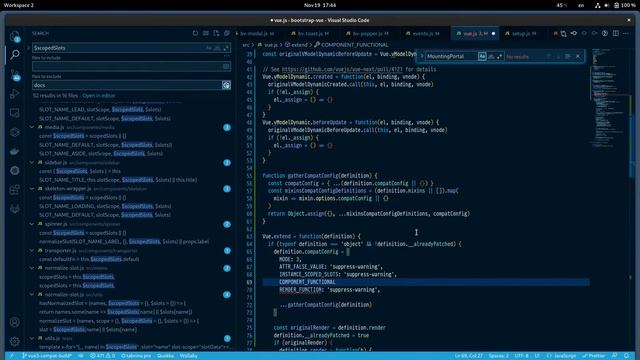
Task: Toggle split editor icon in editor toolbar
Action: coord(616,33)
